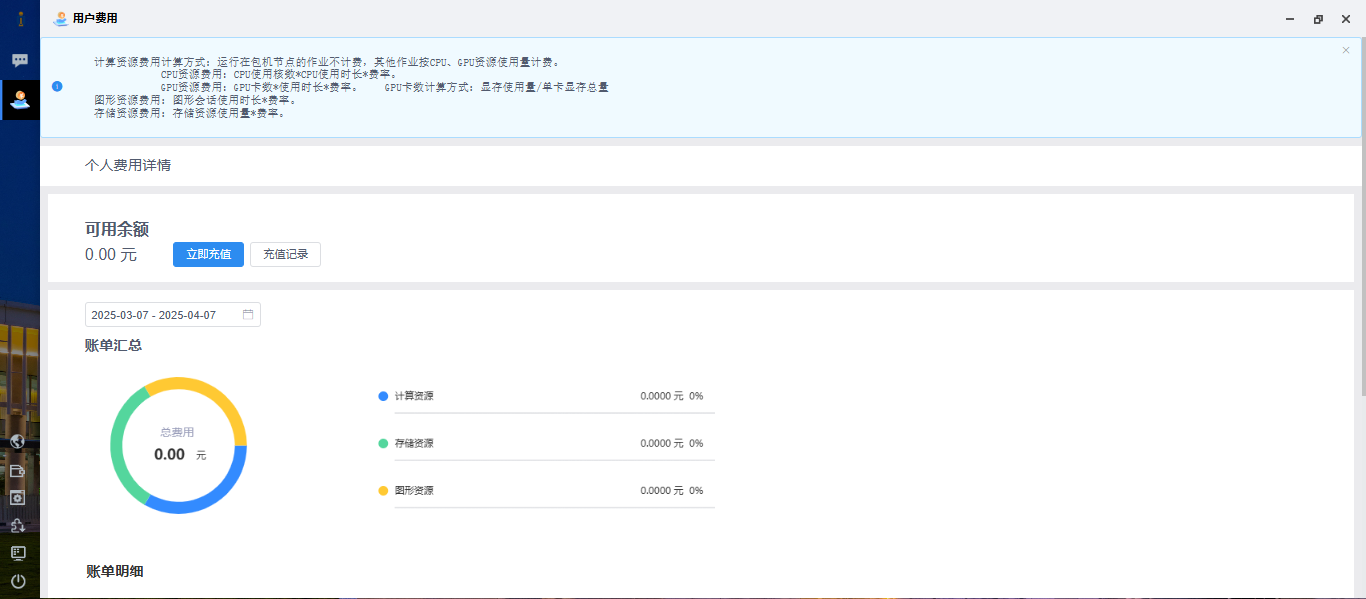Click the 可用余额 label
Image resolution: width=1366 pixels, height=599 pixels.
pos(117,229)
